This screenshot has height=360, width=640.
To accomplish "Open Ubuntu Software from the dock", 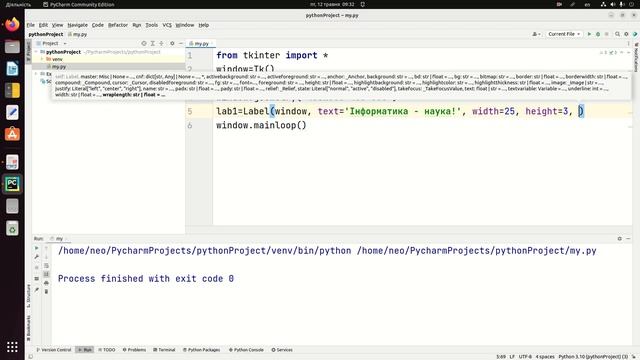I will pos(12,134).
